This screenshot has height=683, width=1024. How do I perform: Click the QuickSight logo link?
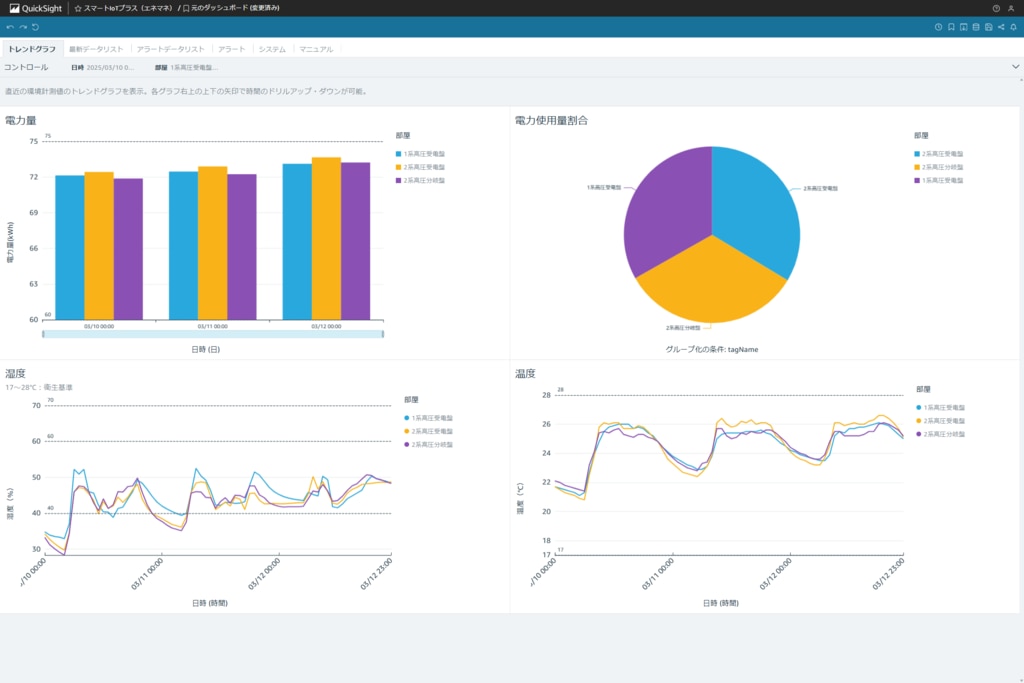[35, 8]
